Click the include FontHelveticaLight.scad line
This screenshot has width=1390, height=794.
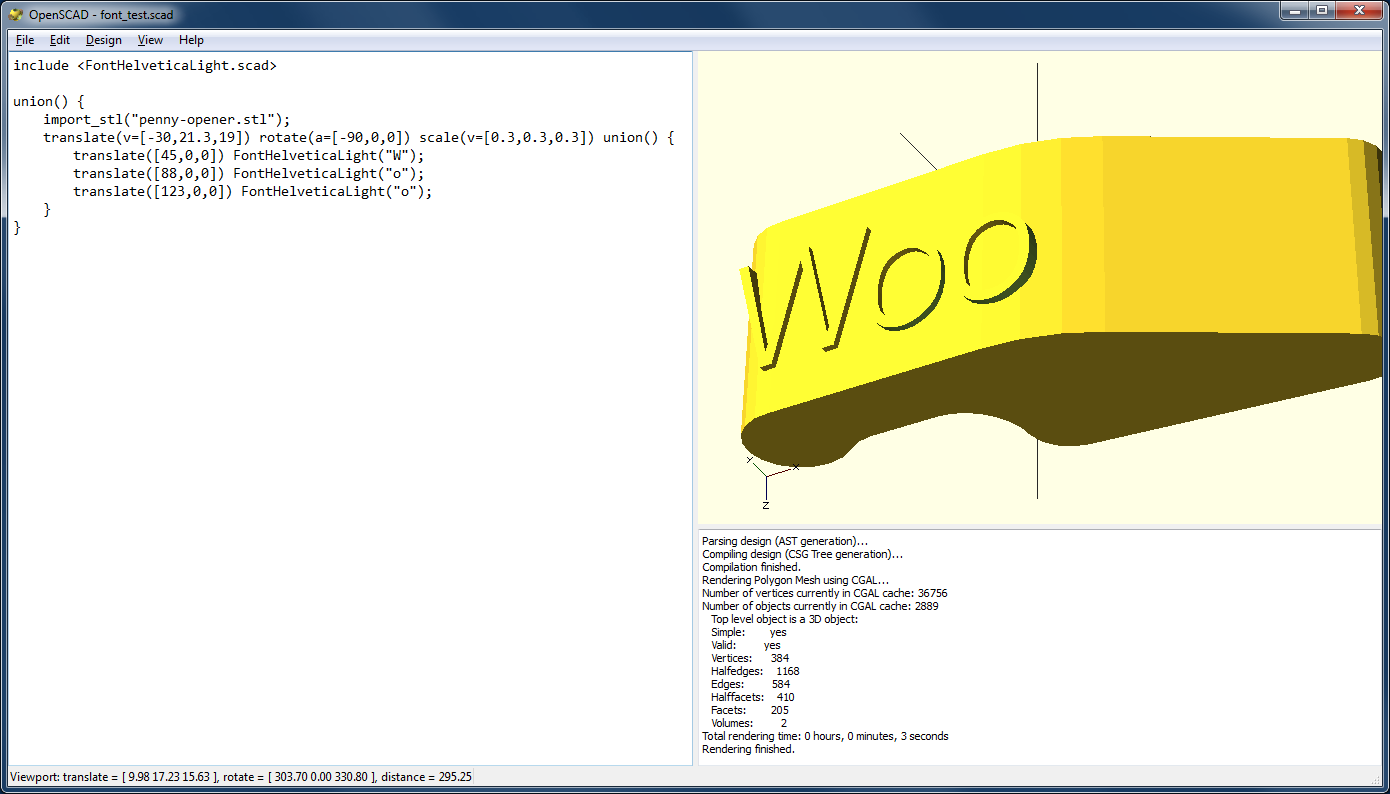coord(145,65)
